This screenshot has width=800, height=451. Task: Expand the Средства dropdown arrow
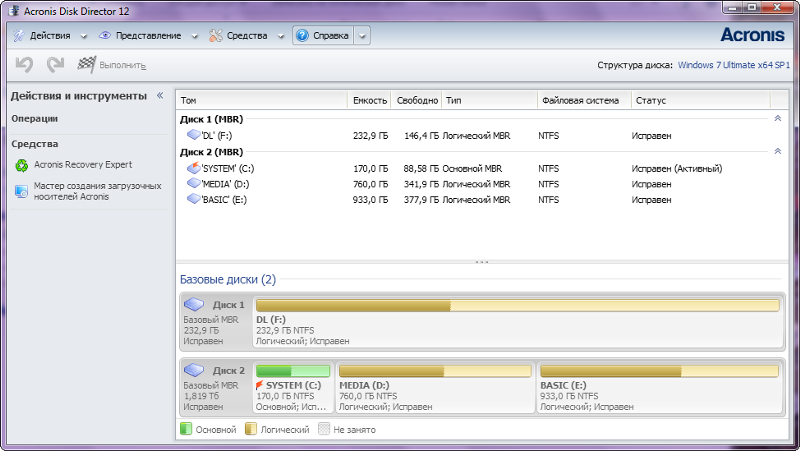coord(281,36)
